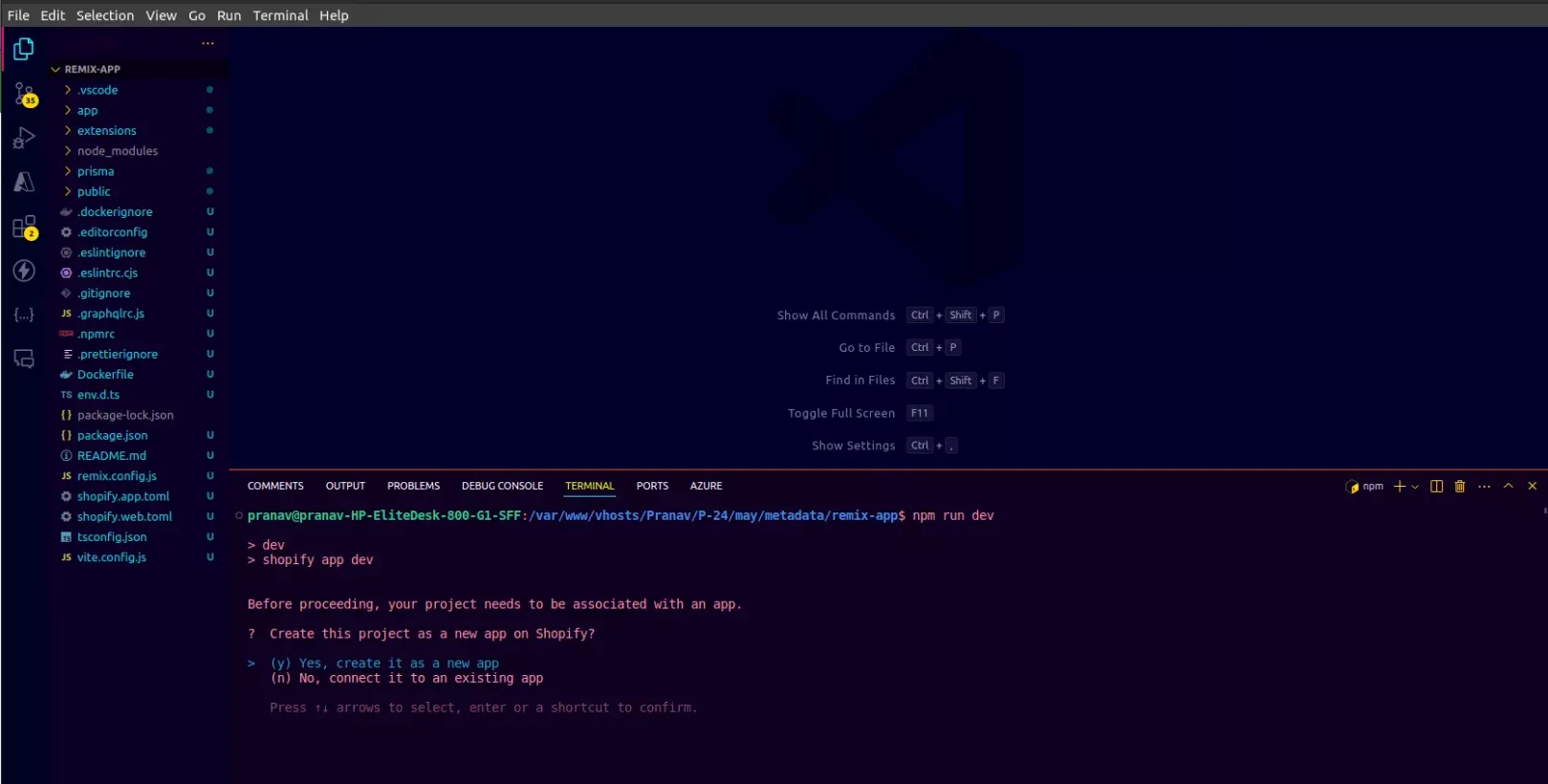The height and width of the screenshot is (784, 1548).
Task: Open the JSON braces icon in activity bar
Action: pyautogui.click(x=24, y=315)
